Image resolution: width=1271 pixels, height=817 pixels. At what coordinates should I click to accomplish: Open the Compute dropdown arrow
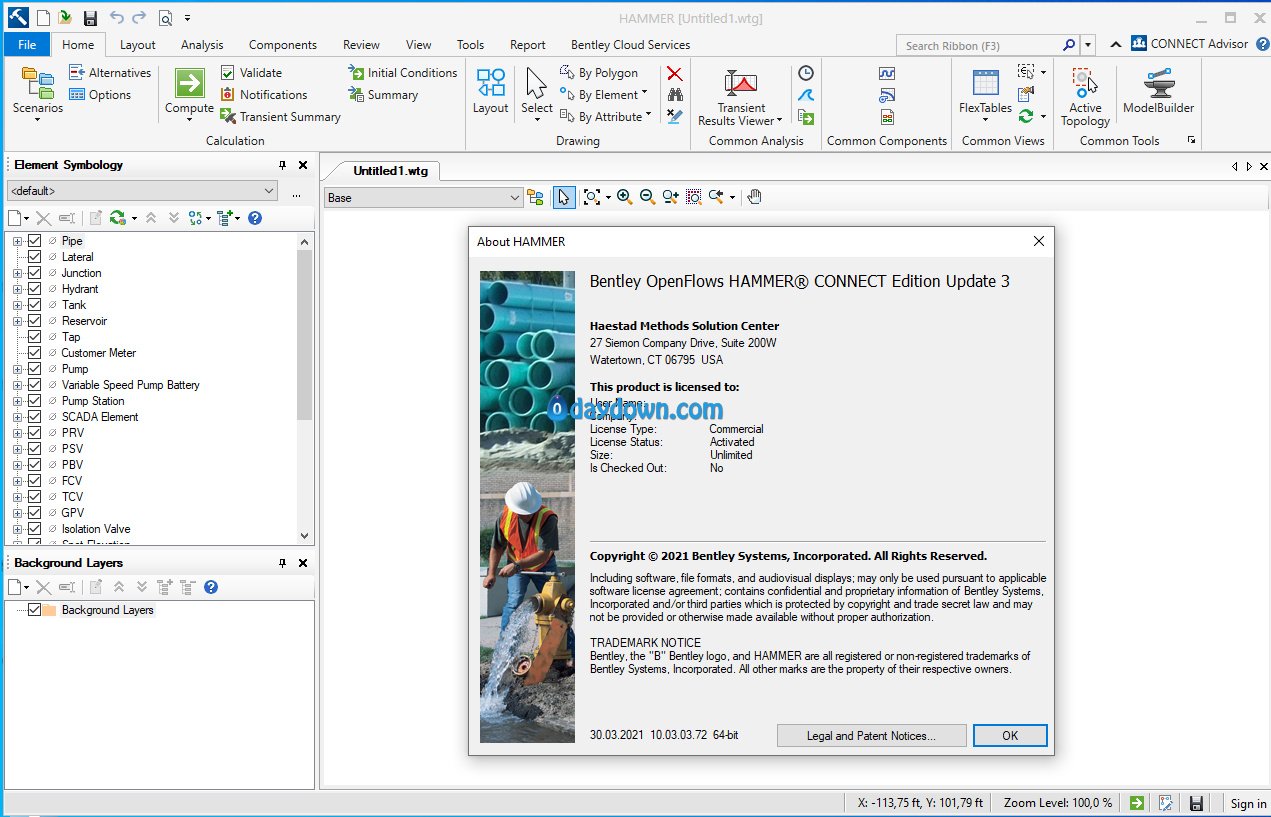189,120
